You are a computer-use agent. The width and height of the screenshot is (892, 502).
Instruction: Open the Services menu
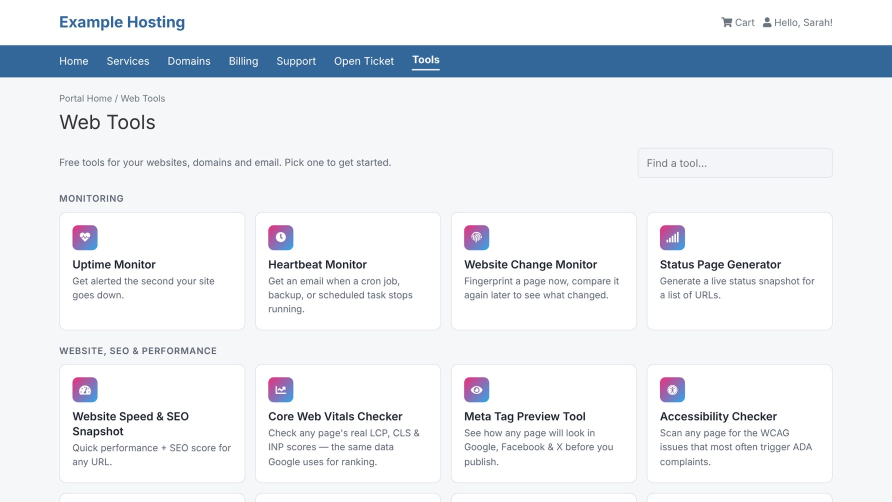[x=128, y=61]
